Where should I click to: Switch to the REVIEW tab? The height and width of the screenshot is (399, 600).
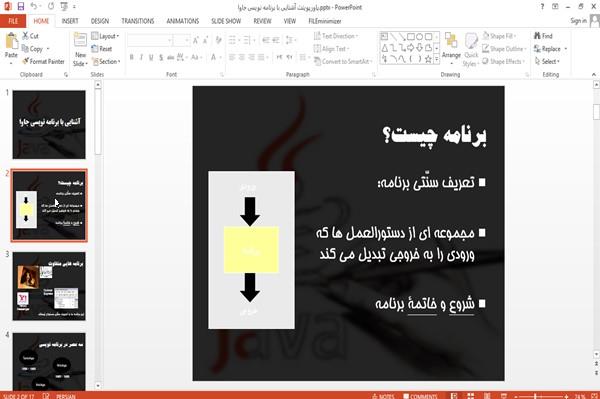262,21
